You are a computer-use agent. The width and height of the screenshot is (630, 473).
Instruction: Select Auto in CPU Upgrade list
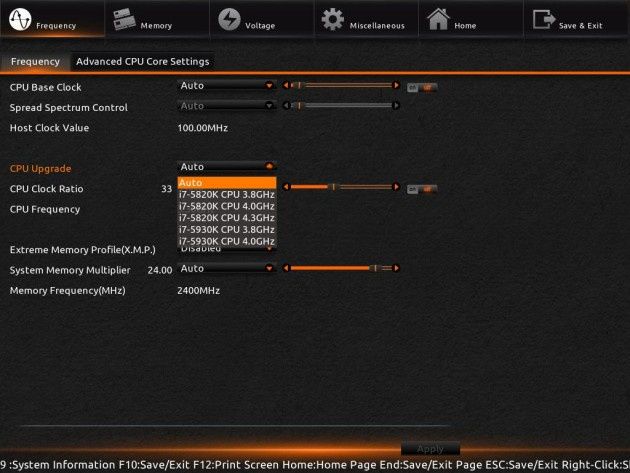(227, 182)
